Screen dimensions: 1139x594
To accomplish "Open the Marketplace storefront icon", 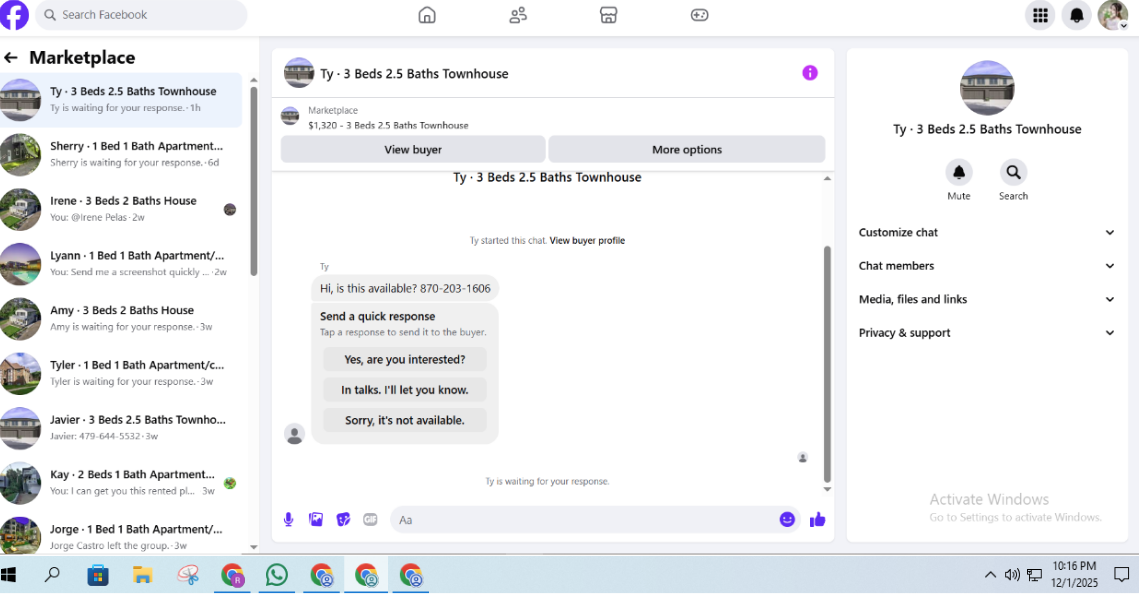I will point(609,15).
